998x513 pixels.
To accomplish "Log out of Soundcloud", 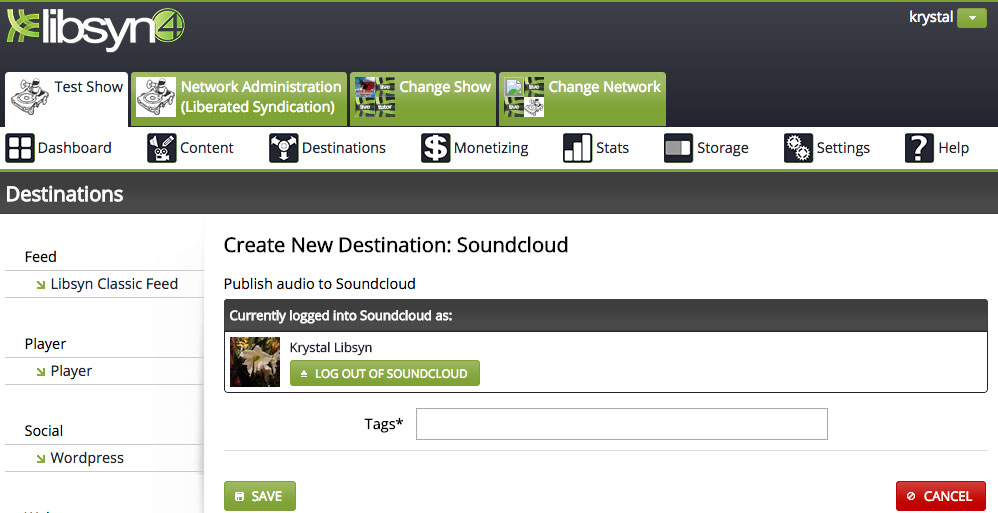I will tap(384, 374).
